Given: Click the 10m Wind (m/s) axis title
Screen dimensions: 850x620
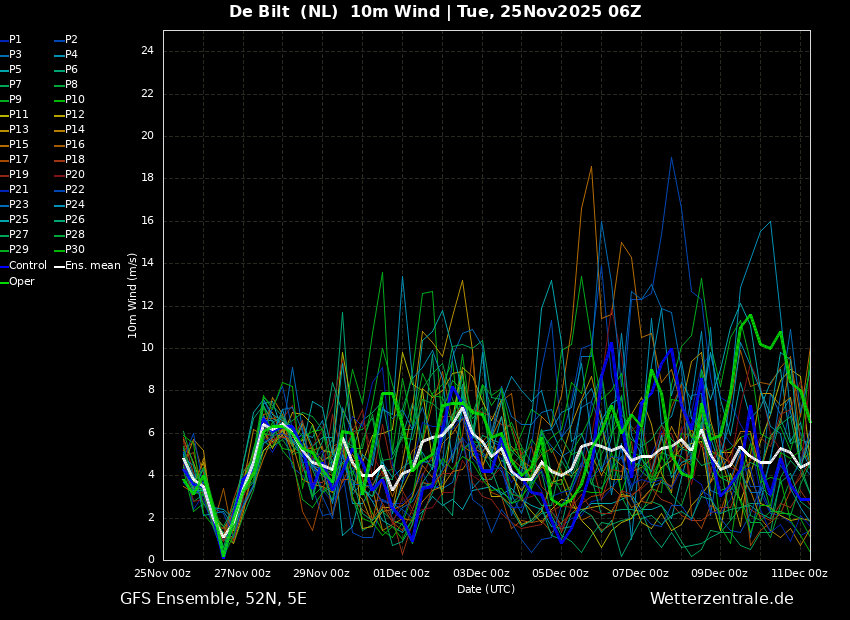Looking at the screenshot, I should [x=132, y=295].
